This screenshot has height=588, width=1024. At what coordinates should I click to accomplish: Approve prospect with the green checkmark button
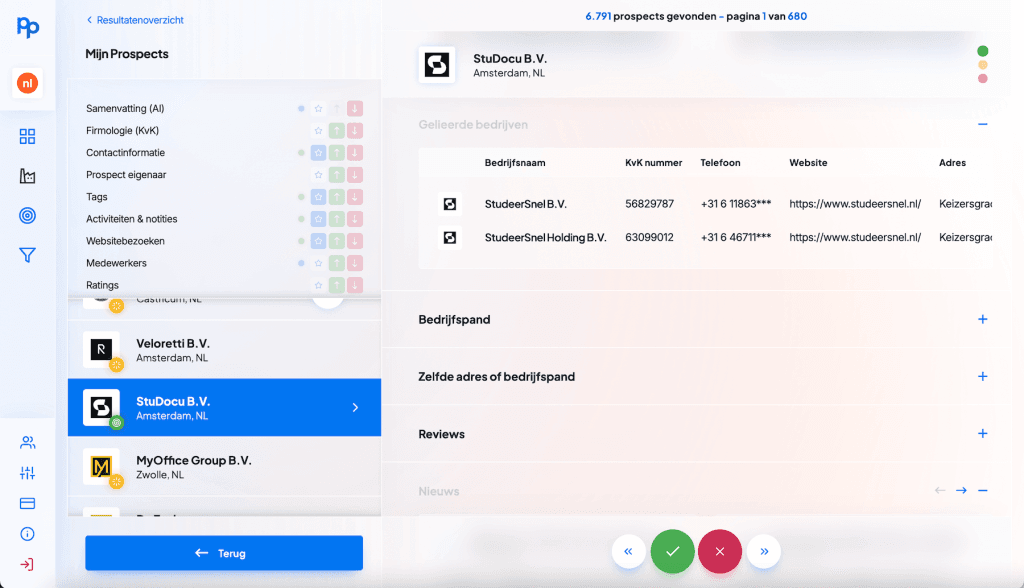(x=672, y=551)
